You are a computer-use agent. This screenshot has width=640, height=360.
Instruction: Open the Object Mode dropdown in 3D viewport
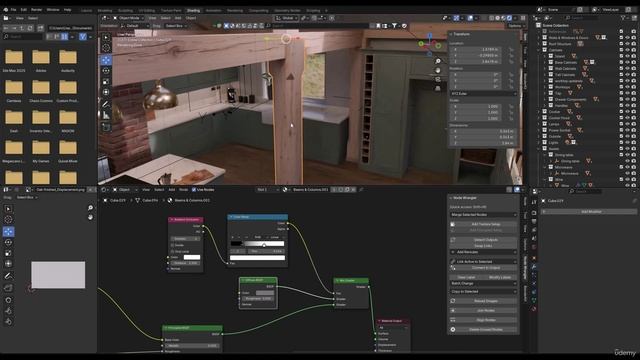[x=128, y=18]
